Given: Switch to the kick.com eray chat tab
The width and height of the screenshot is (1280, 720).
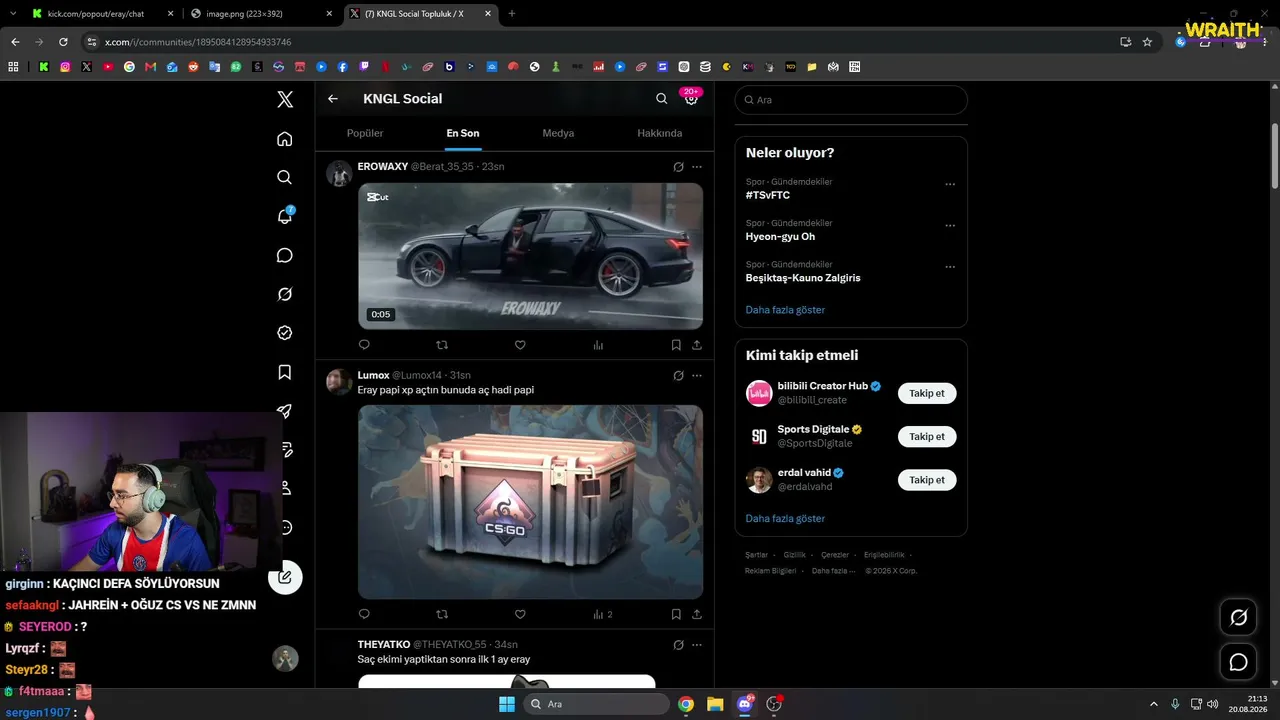Looking at the screenshot, I should pos(95,14).
